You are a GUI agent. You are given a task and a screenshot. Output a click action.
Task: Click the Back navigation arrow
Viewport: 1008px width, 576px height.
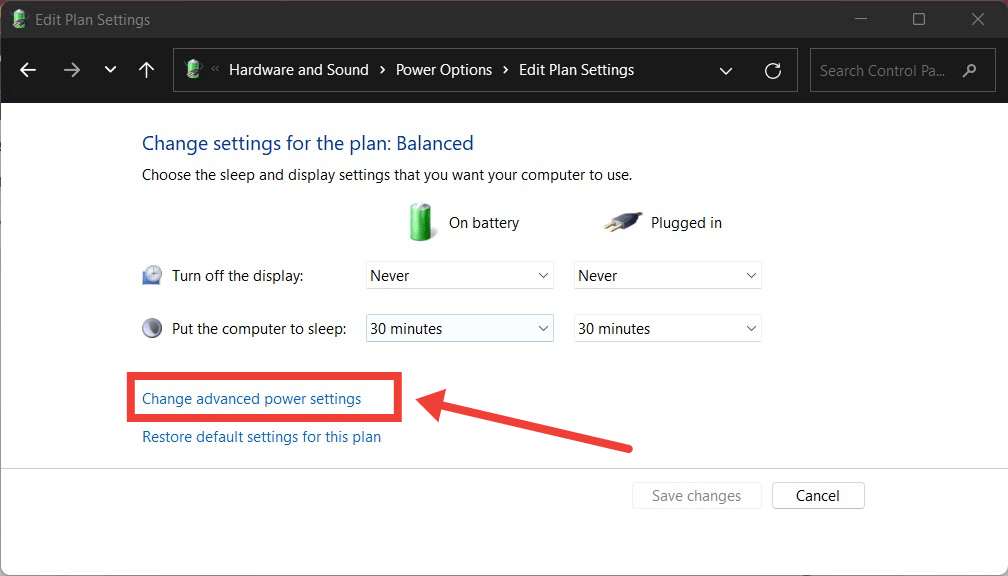28,70
